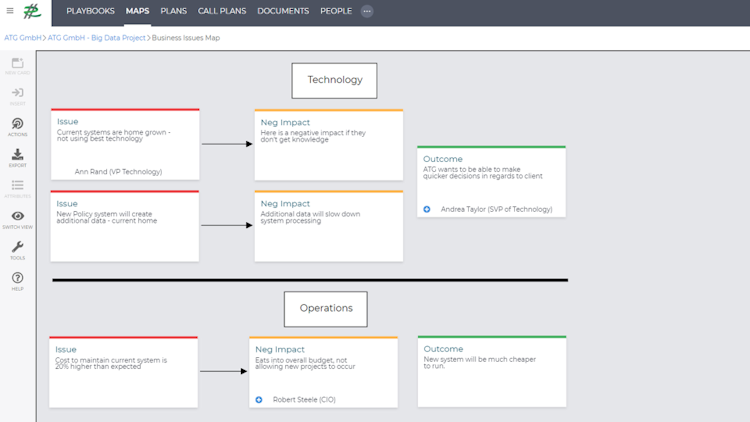Click the green app logo
750x422 pixels.
(33, 12)
